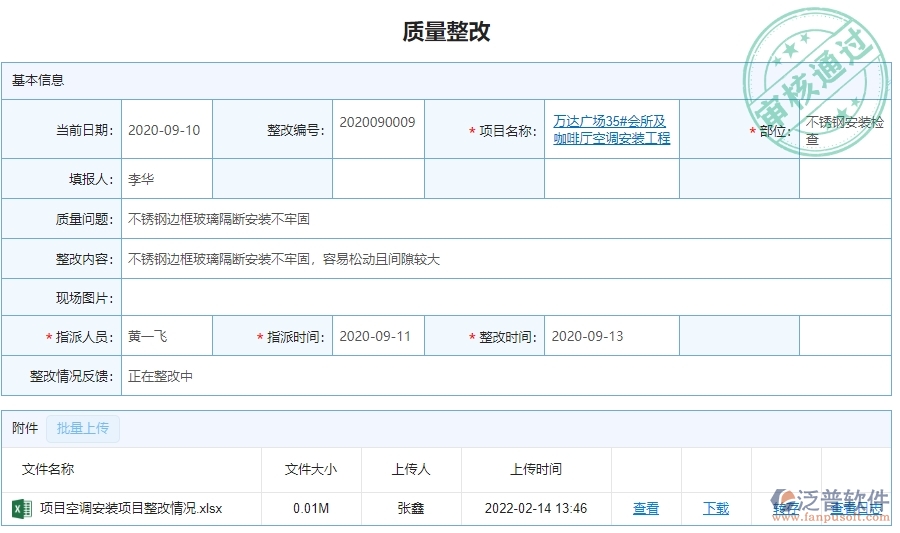900x533 pixels.
Task: Click the Excel file icon in attachments
Action: click(x=21, y=509)
